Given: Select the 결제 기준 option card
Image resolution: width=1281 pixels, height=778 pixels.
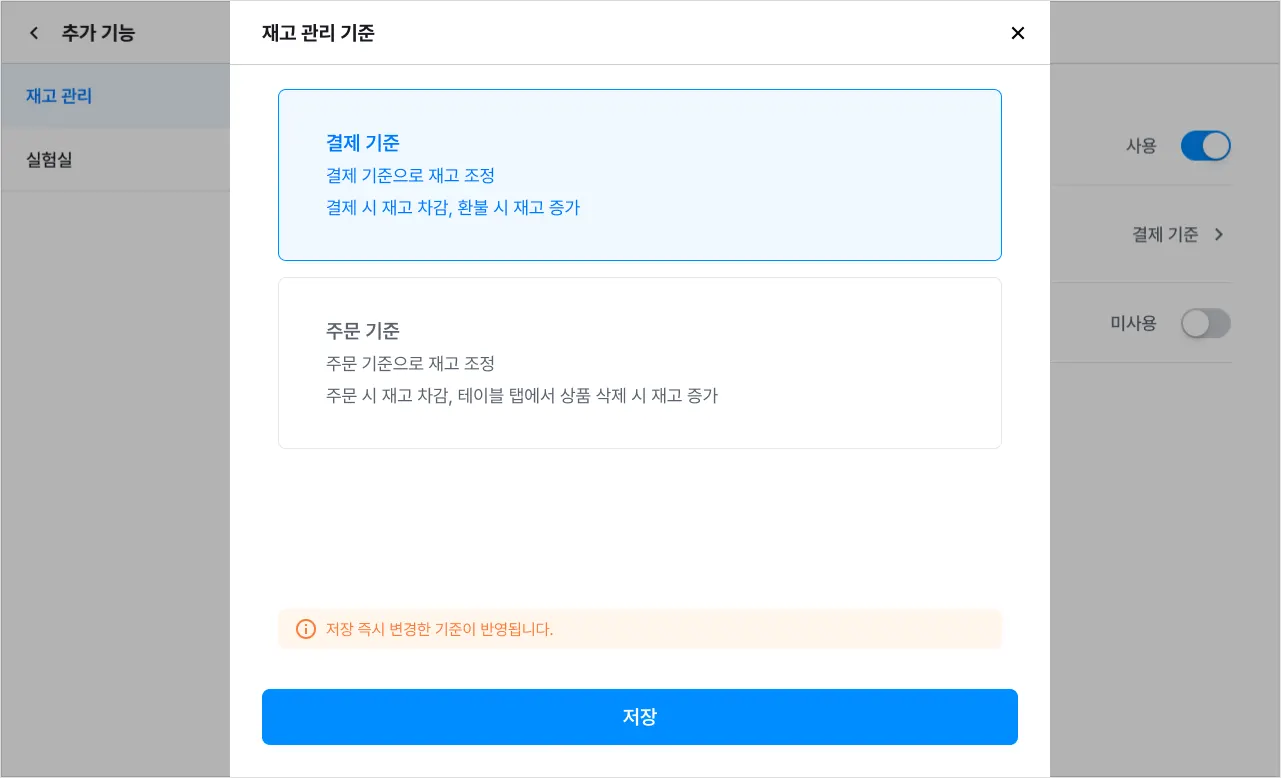Looking at the screenshot, I should [639, 175].
